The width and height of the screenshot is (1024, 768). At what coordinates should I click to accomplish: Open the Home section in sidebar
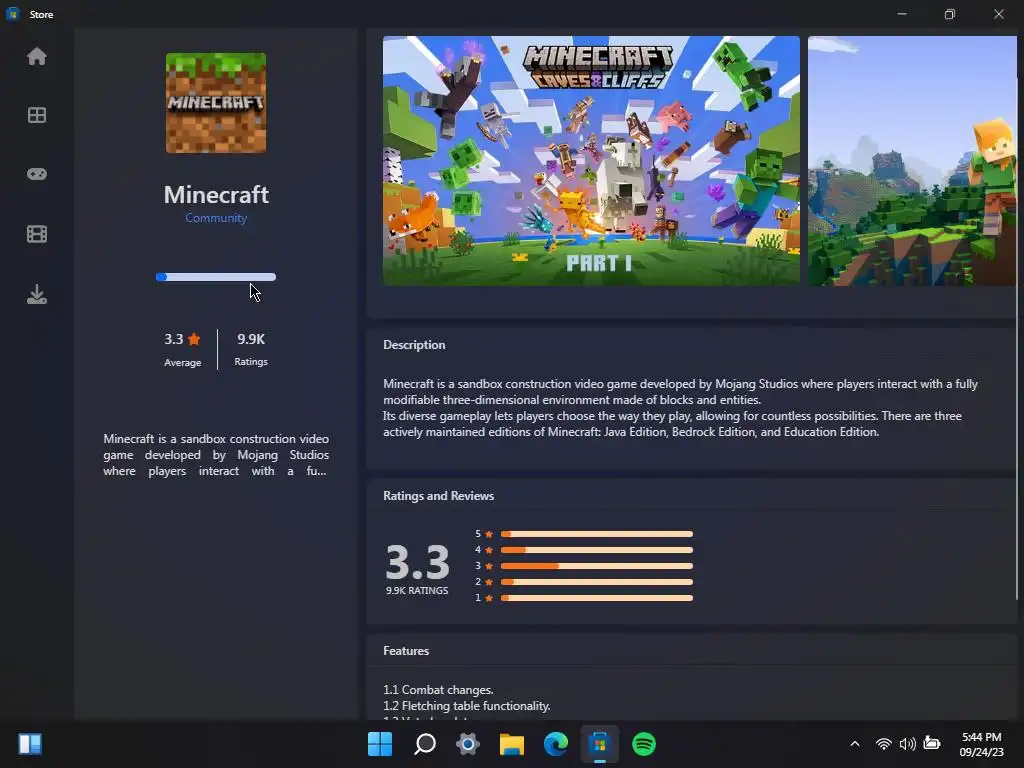pyautogui.click(x=37, y=56)
